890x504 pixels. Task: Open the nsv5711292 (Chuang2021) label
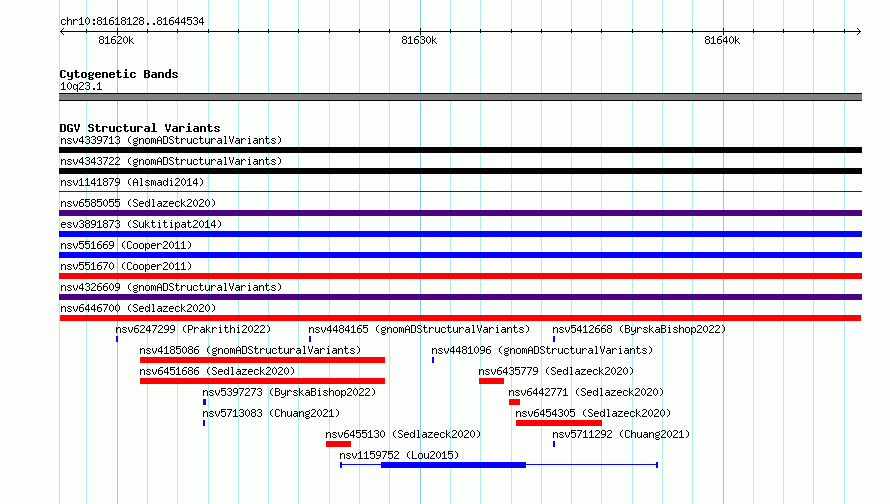pos(622,434)
